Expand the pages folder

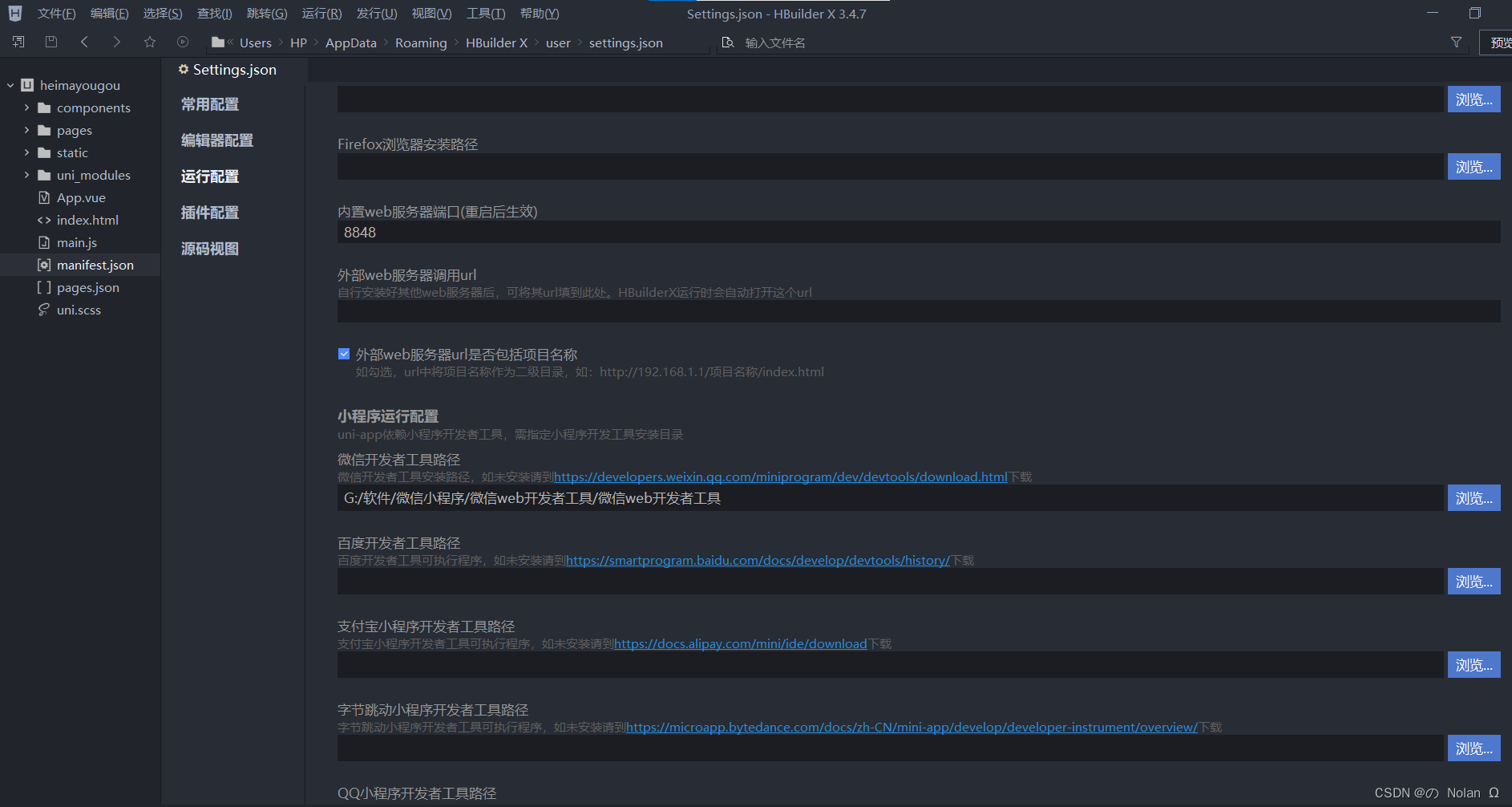[x=25, y=130]
